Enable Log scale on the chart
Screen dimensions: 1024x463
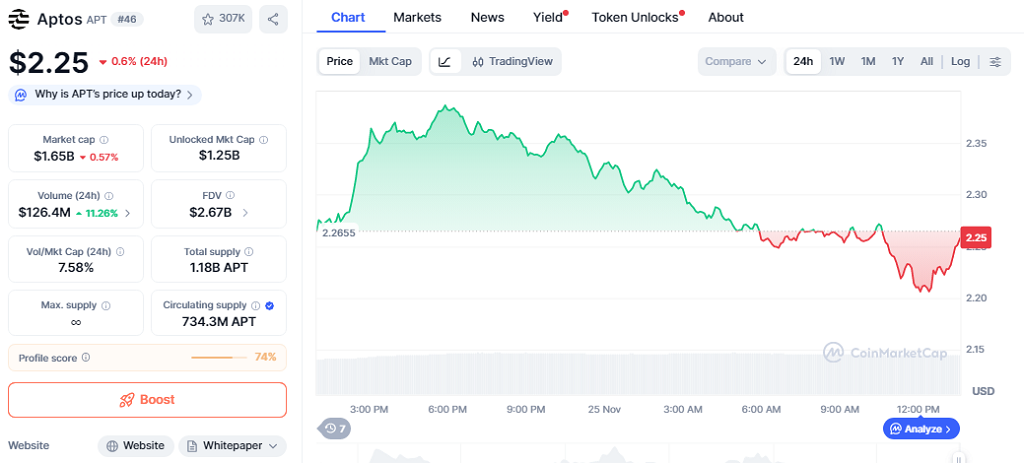coord(960,61)
